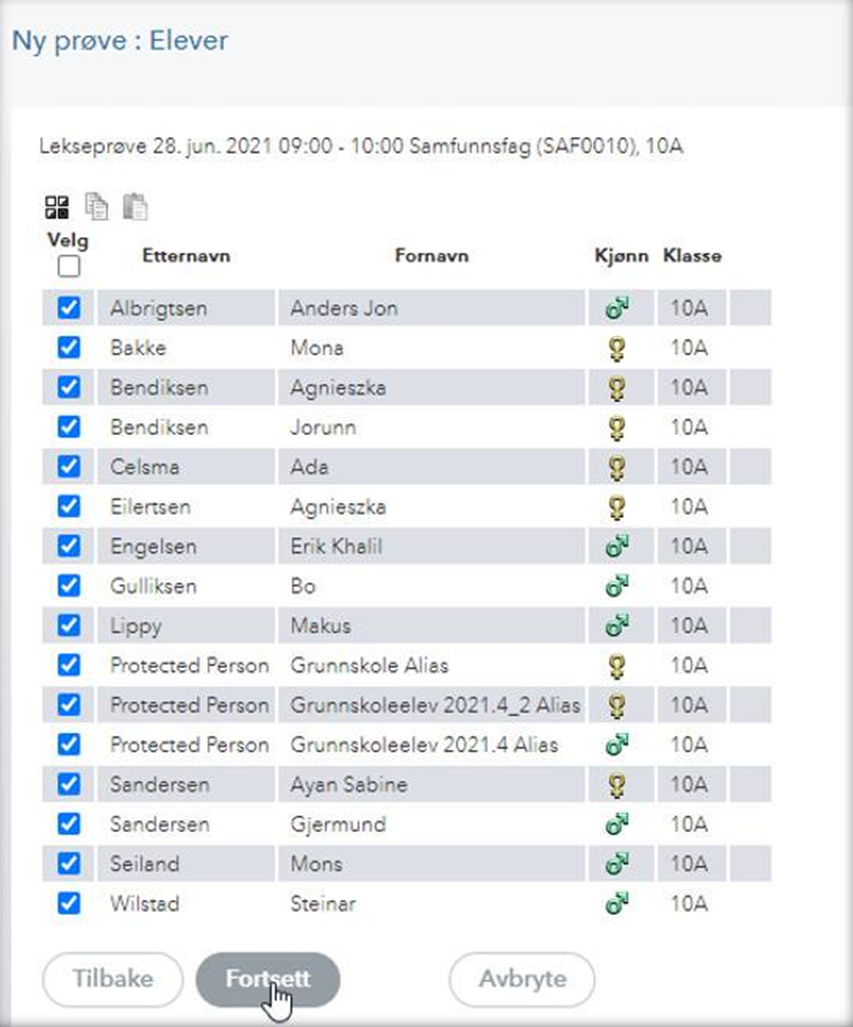Click the Klasse column header
Image resolution: width=853 pixels, height=1027 pixels.
click(691, 256)
